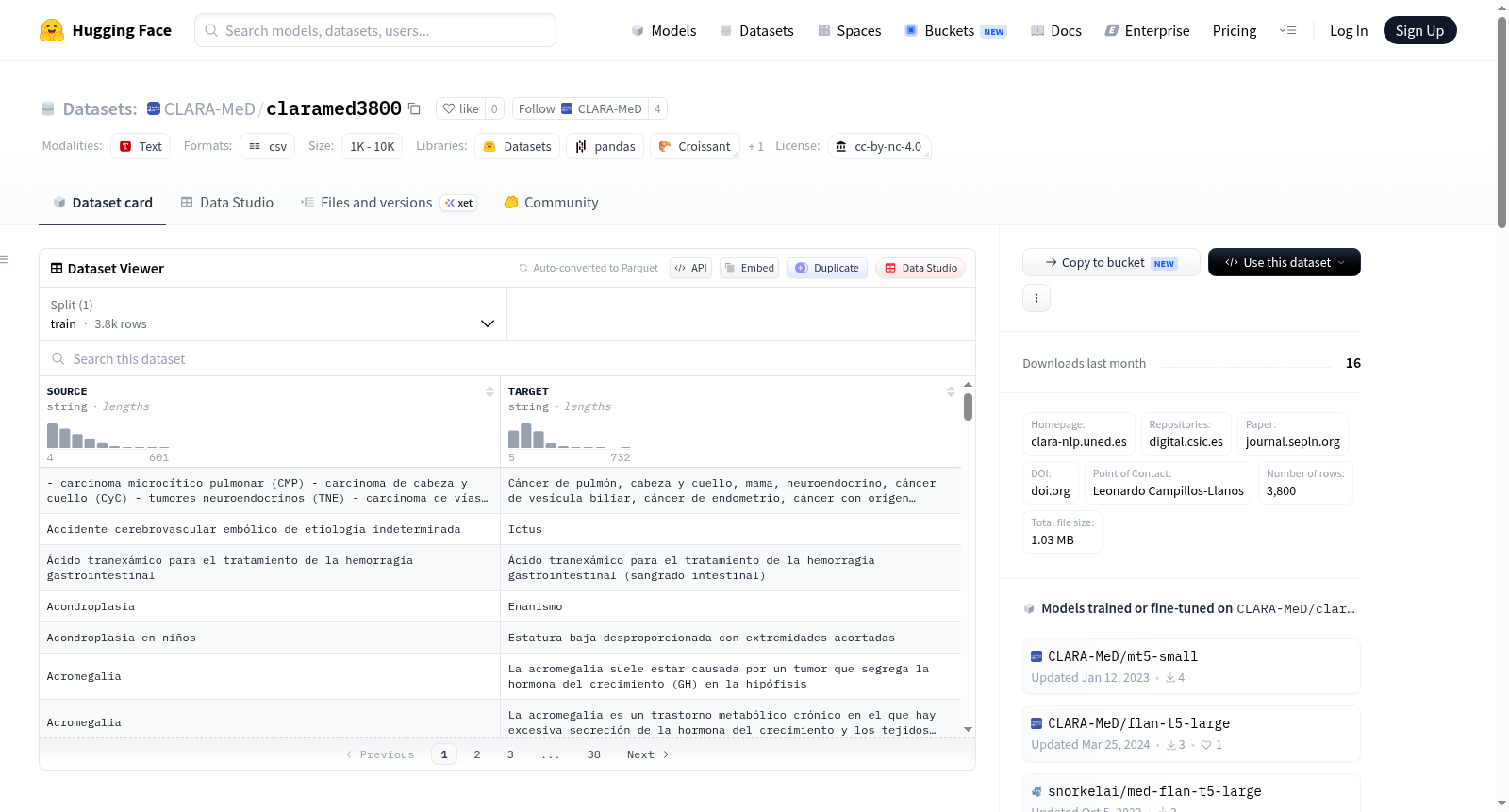Open Docs in top navigation
This screenshot has height=812, width=1509.
tap(1056, 30)
